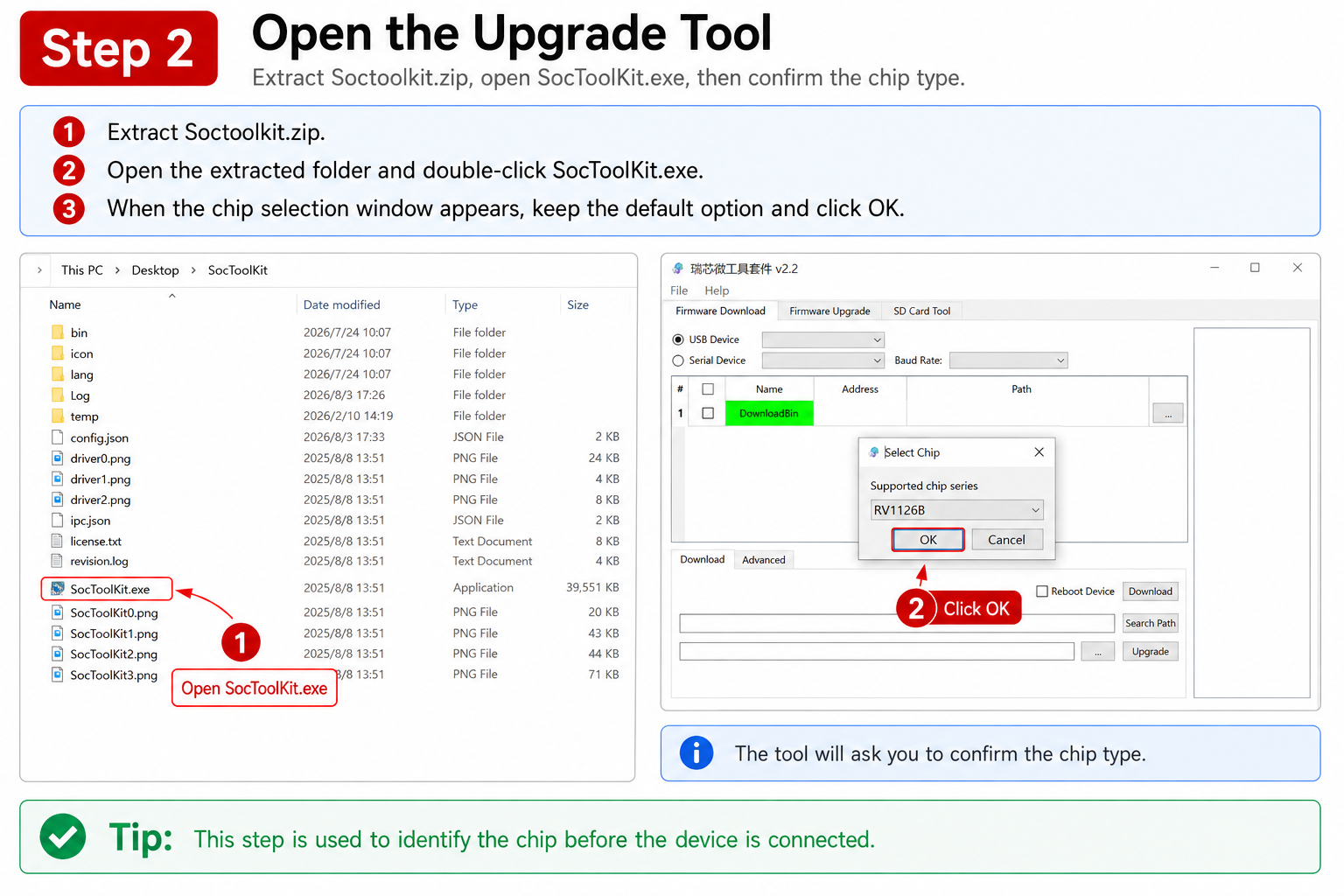The image size is (1344, 896).
Task: Open the Baud Rate dropdown
Action: 1009,360
